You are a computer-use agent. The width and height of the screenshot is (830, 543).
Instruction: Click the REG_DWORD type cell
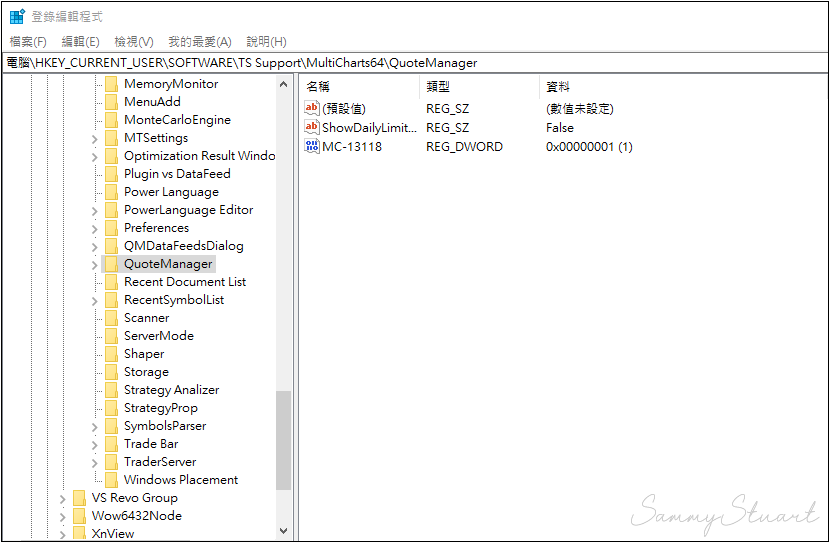(464, 147)
